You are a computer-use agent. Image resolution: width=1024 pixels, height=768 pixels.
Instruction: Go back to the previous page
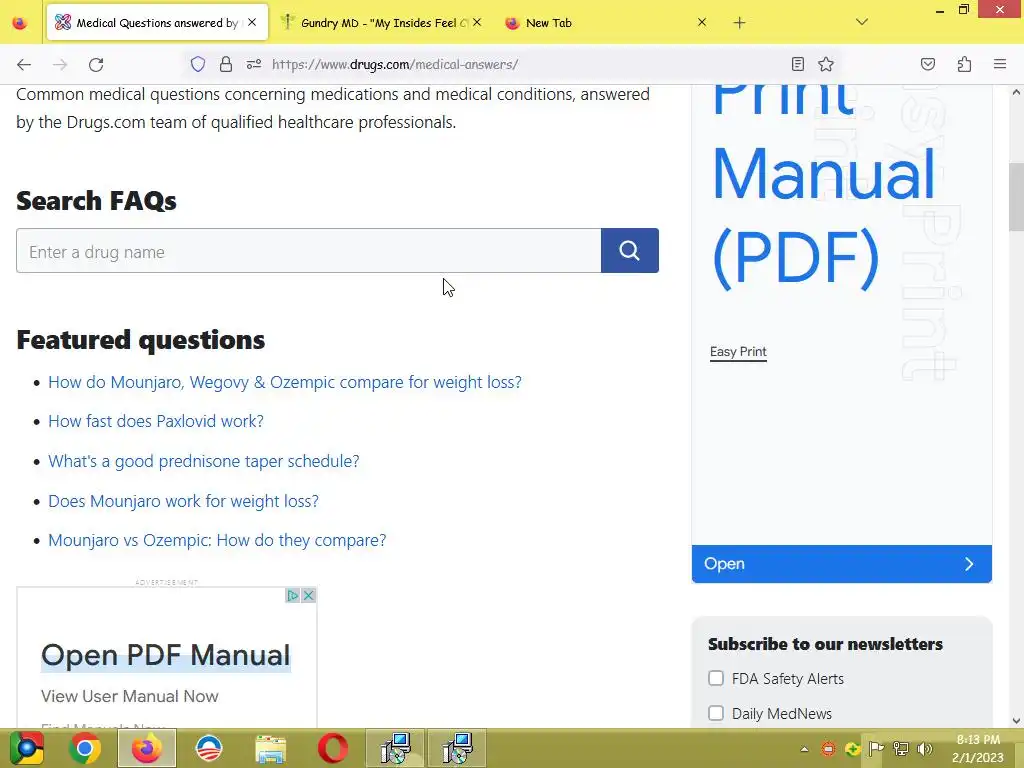click(24, 64)
